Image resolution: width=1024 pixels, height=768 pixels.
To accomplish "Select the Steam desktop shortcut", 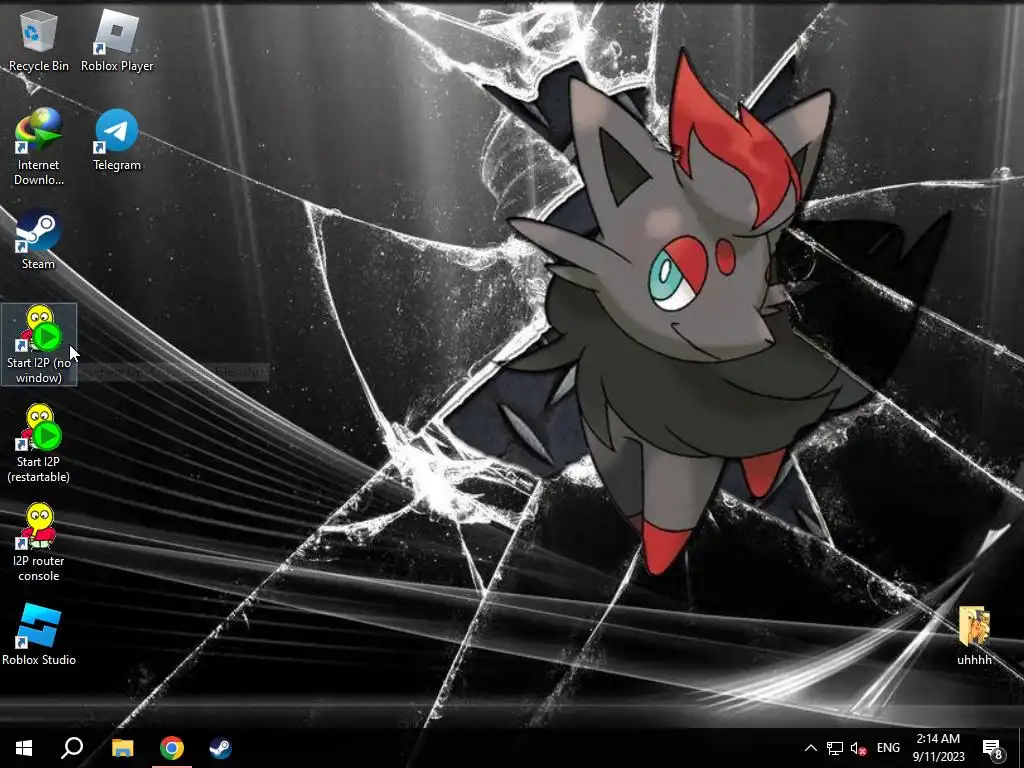I will coord(39,240).
